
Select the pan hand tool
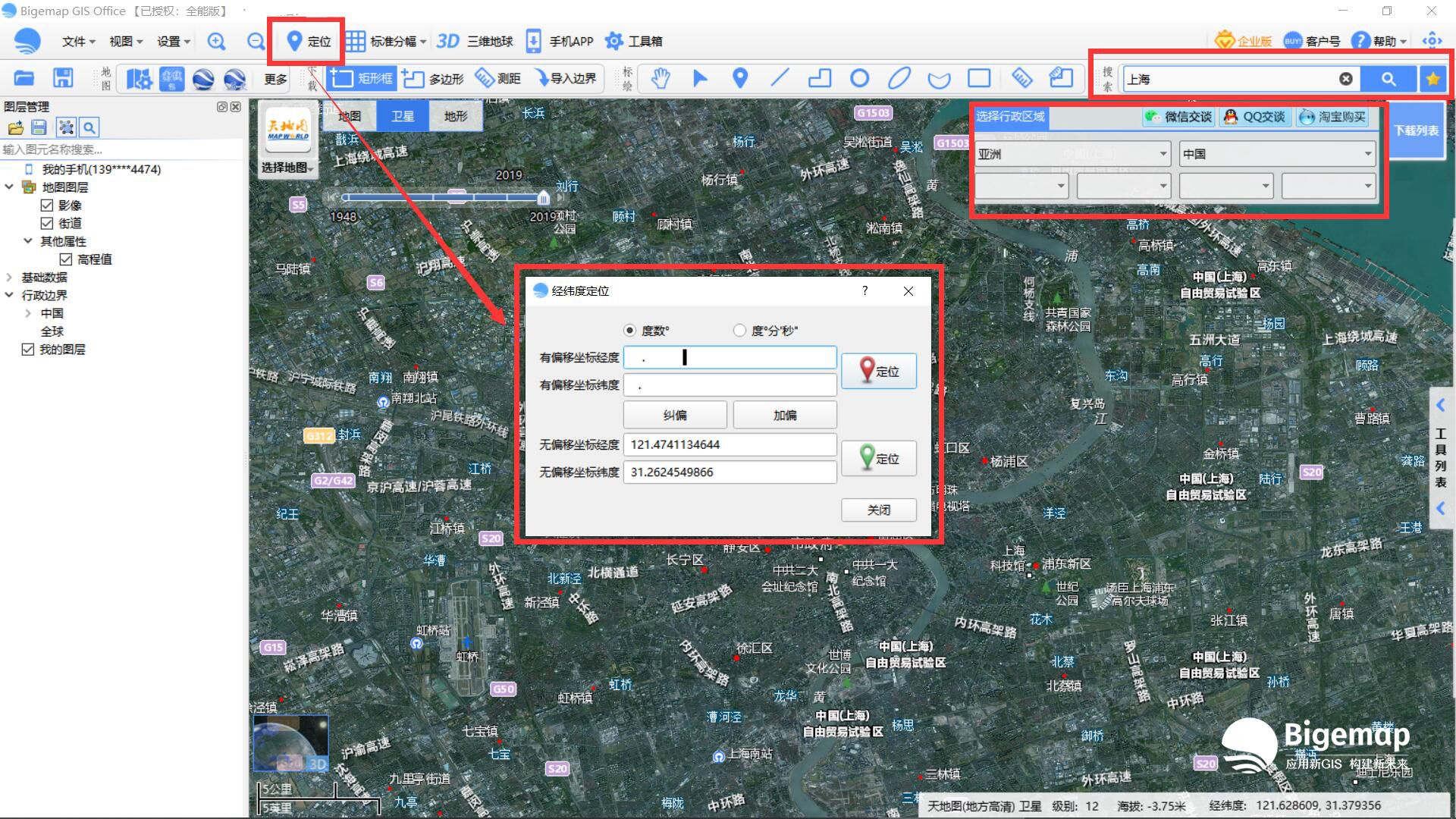(x=661, y=78)
